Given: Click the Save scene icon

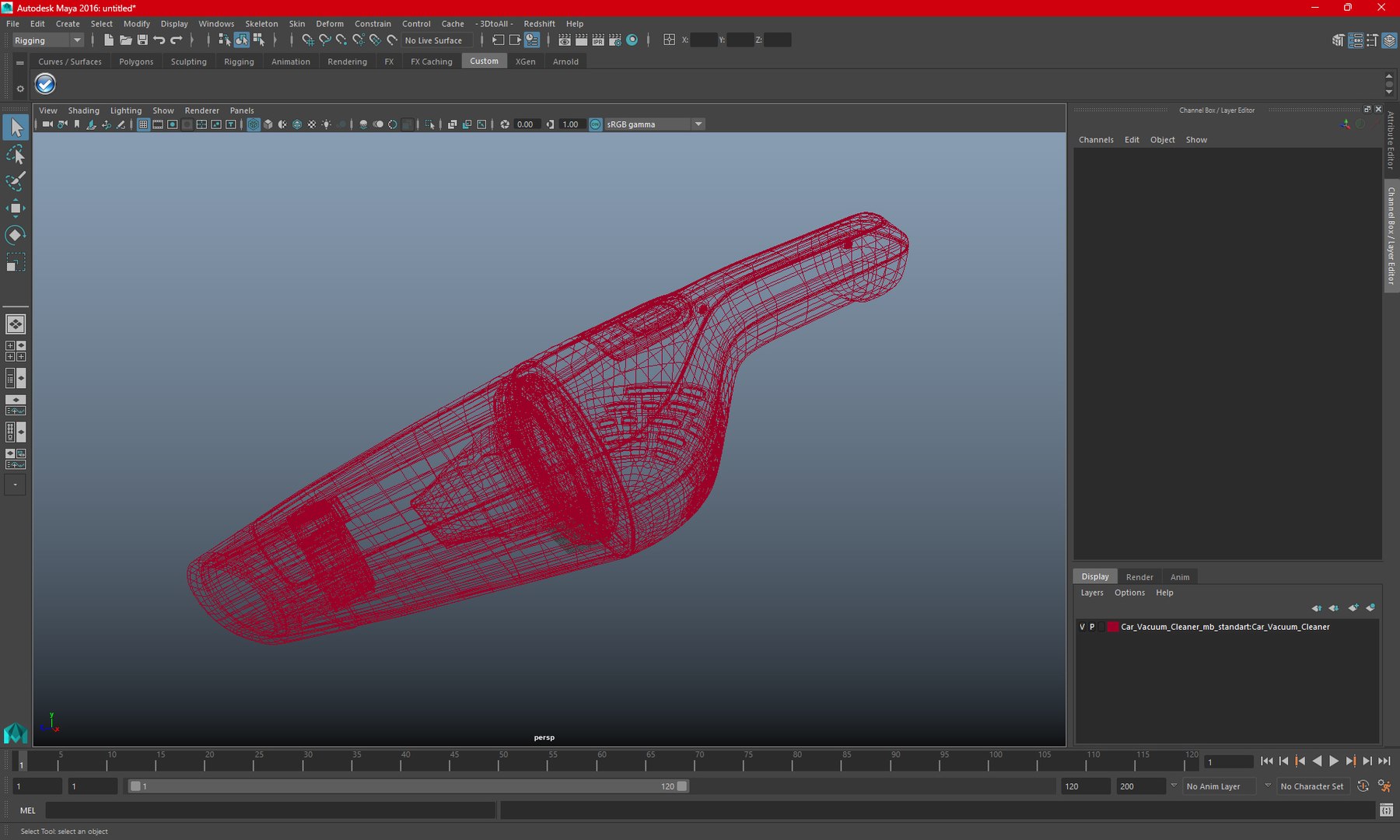Looking at the screenshot, I should click(142, 40).
